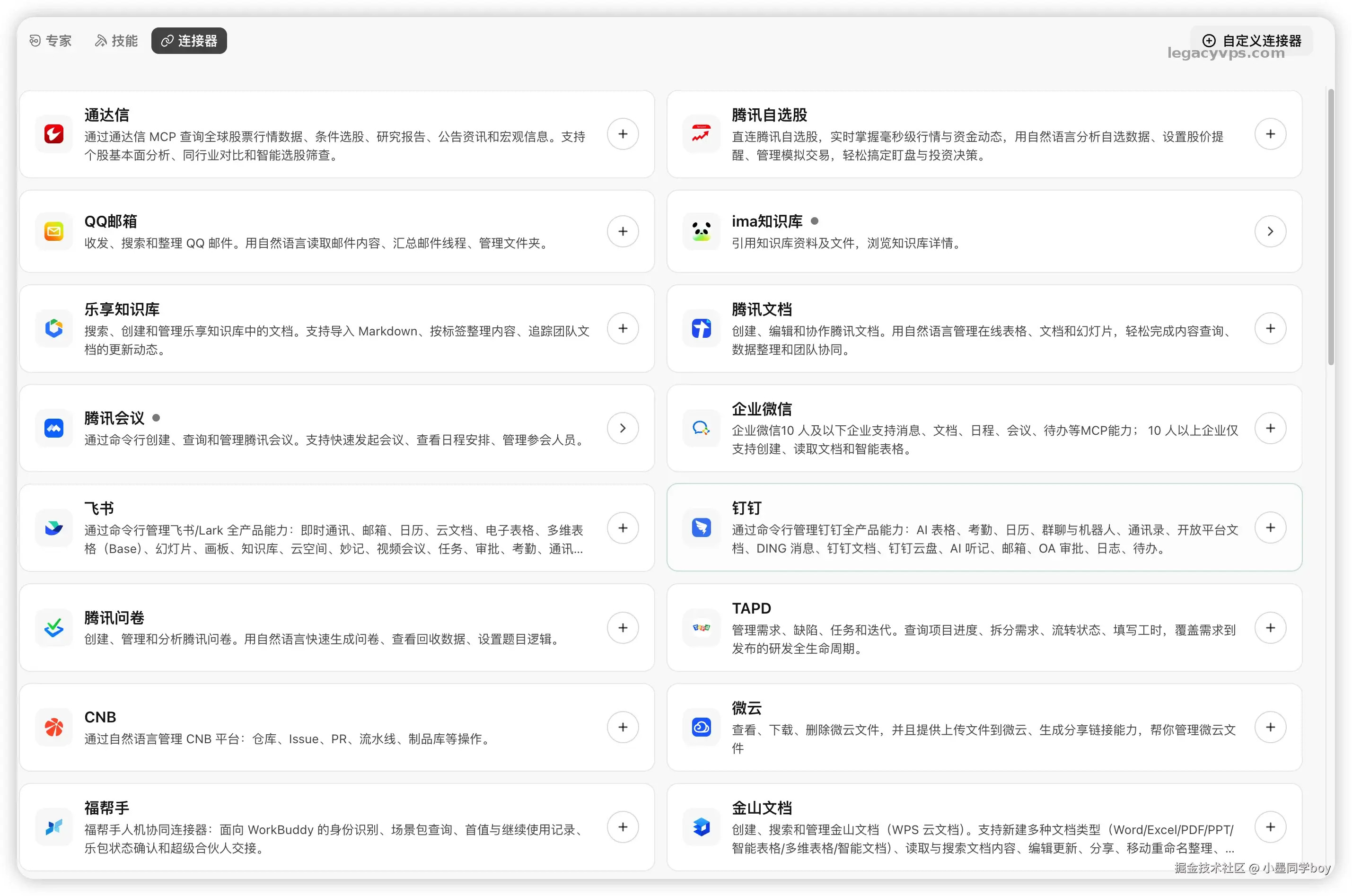Image resolution: width=1352 pixels, height=896 pixels.
Task: Click the 腾讯会议 description text
Action: click(336, 439)
